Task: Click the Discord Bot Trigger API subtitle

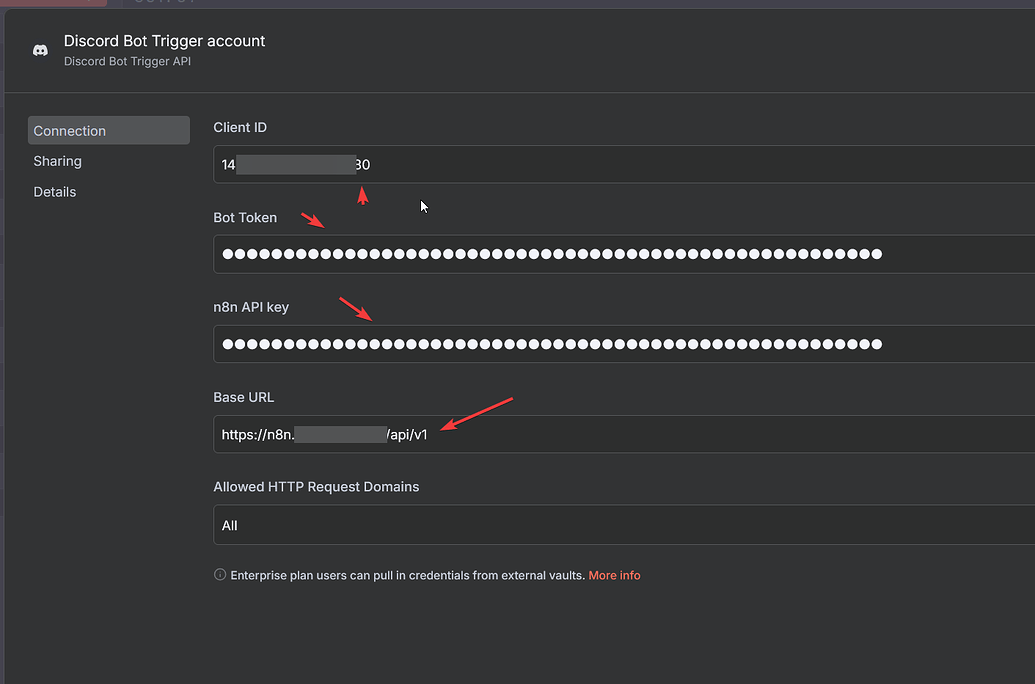Action: tap(127, 61)
